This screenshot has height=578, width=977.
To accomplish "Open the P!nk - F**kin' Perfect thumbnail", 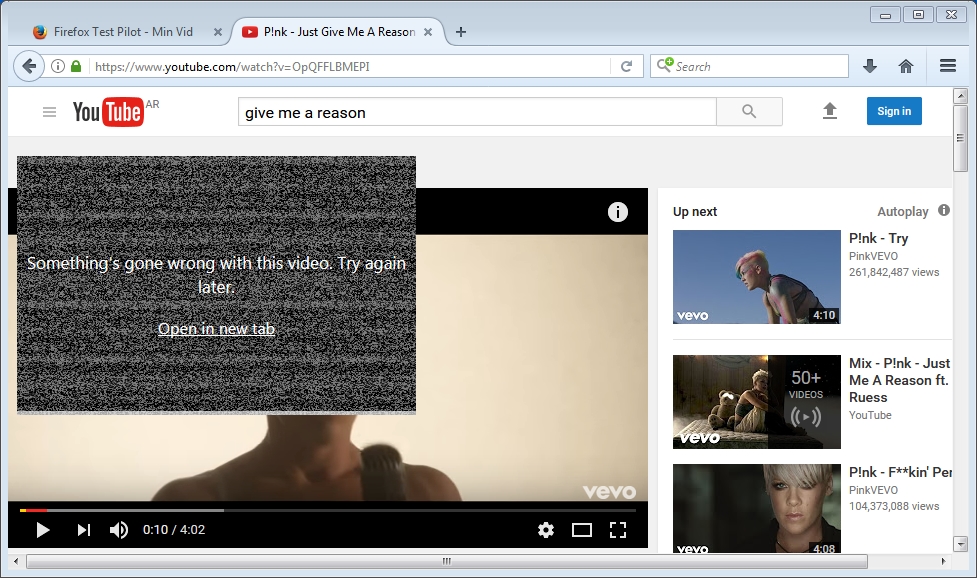I will tap(756, 508).
